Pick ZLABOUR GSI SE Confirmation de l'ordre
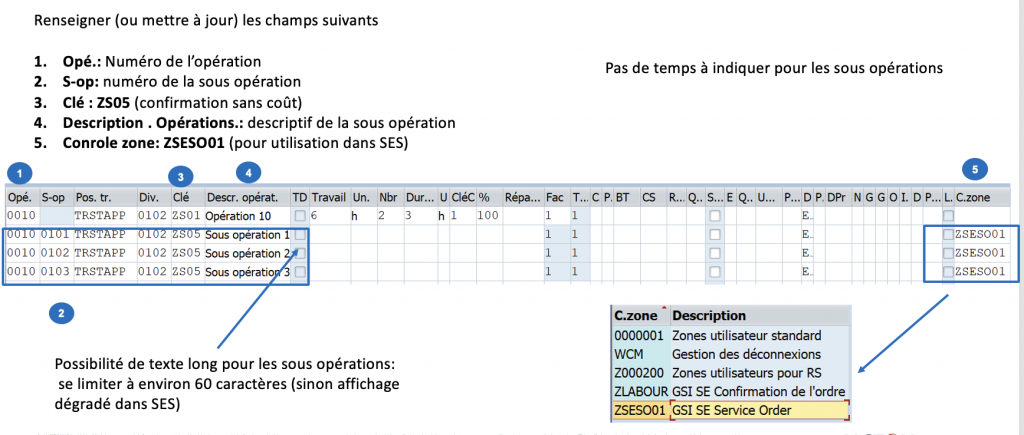This screenshot has height=435, width=1024. 730,391
